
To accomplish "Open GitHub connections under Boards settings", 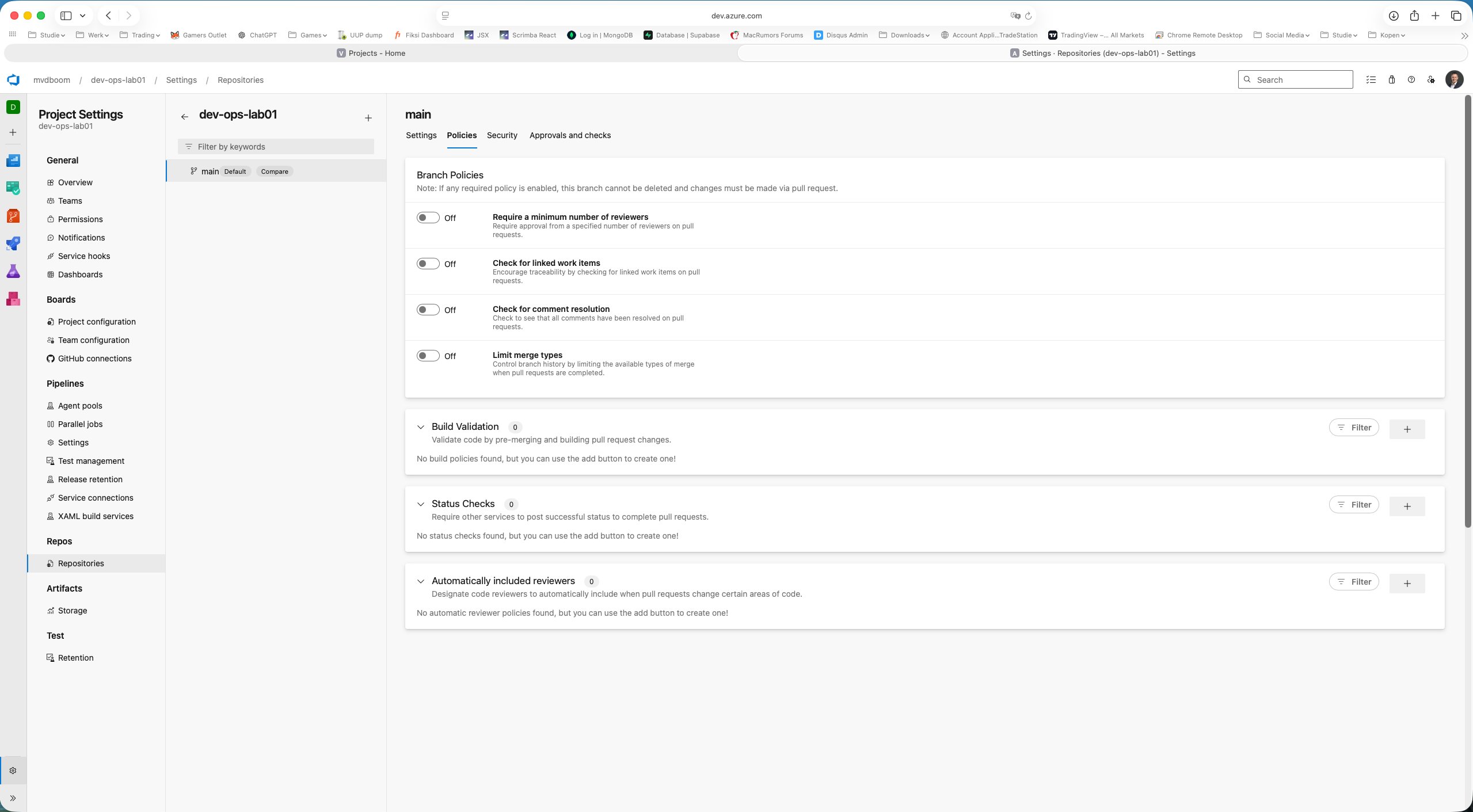I will click(x=94, y=358).
